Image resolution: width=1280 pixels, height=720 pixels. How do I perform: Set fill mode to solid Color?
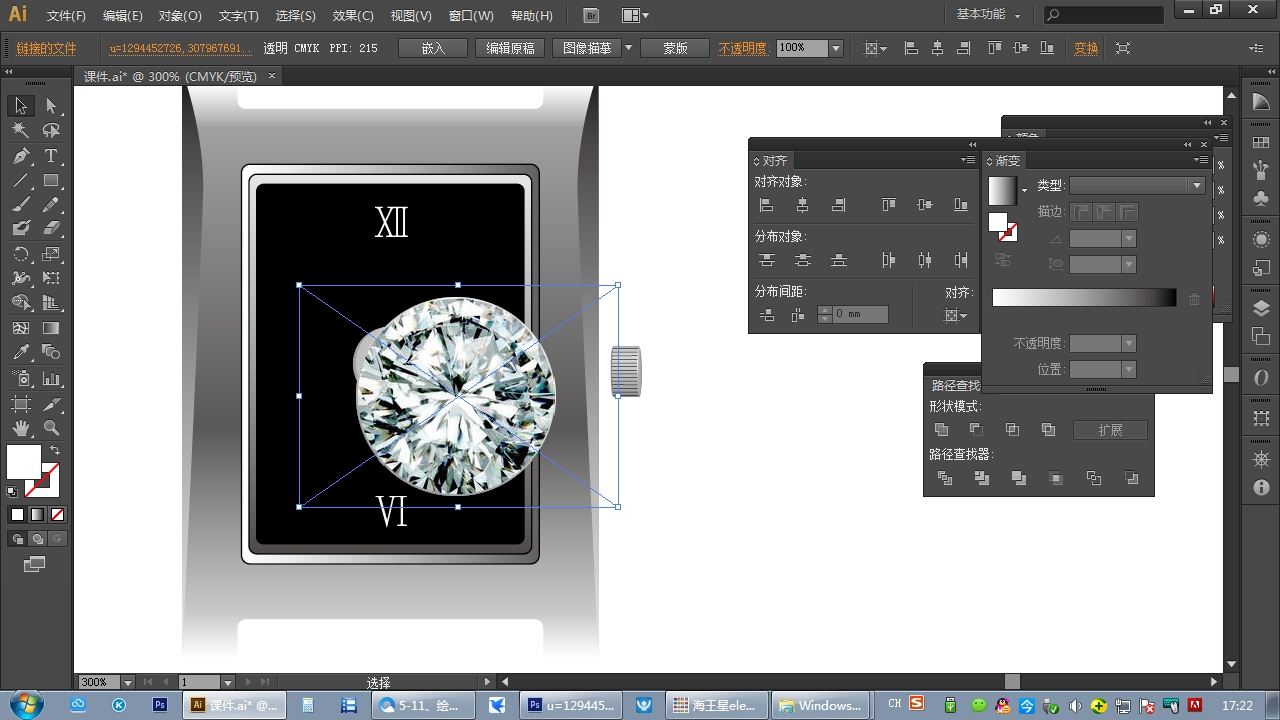pyautogui.click(x=17, y=515)
